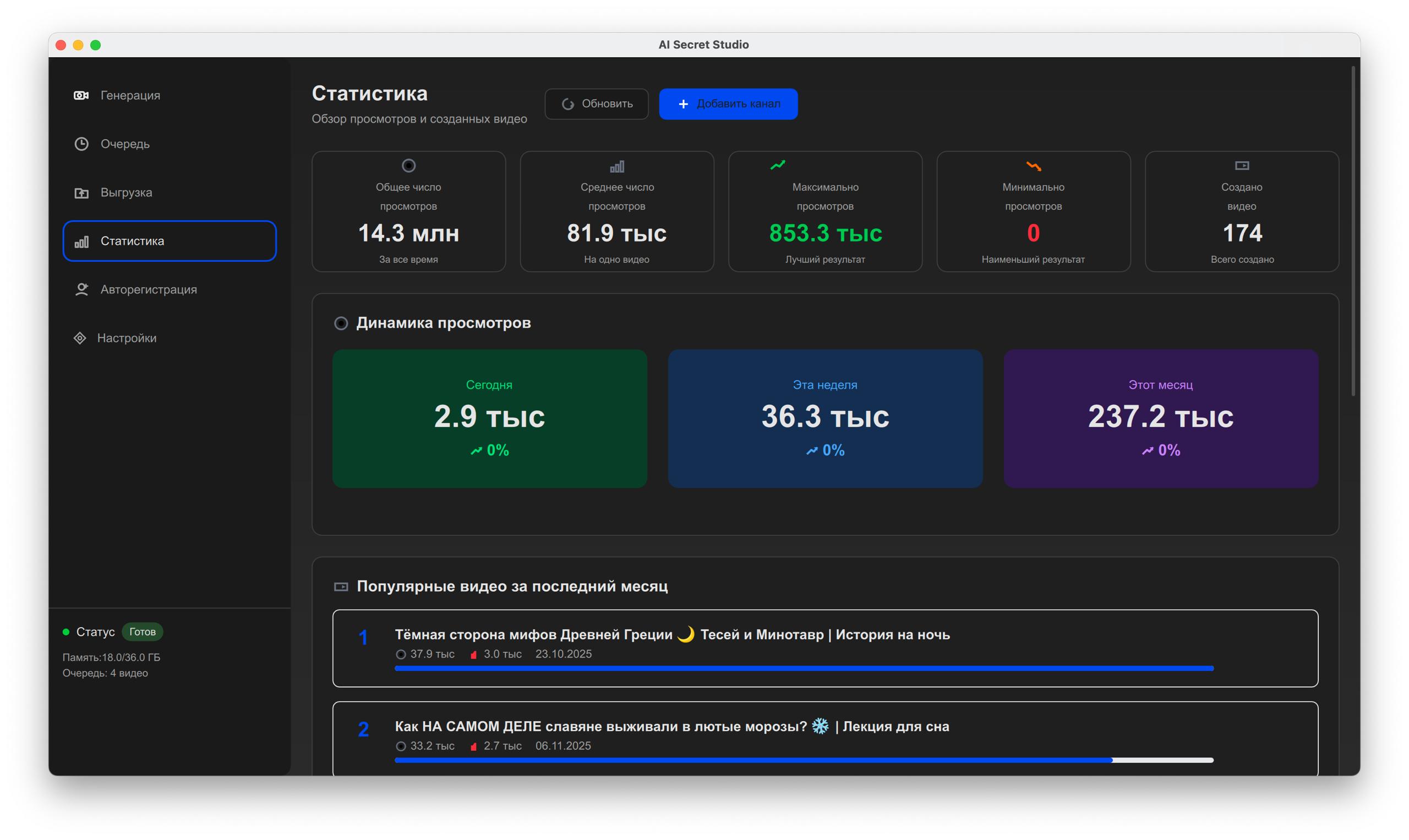1409x840 pixels.
Task: Click eye icon beside Динамика просмотров
Action: [341, 323]
